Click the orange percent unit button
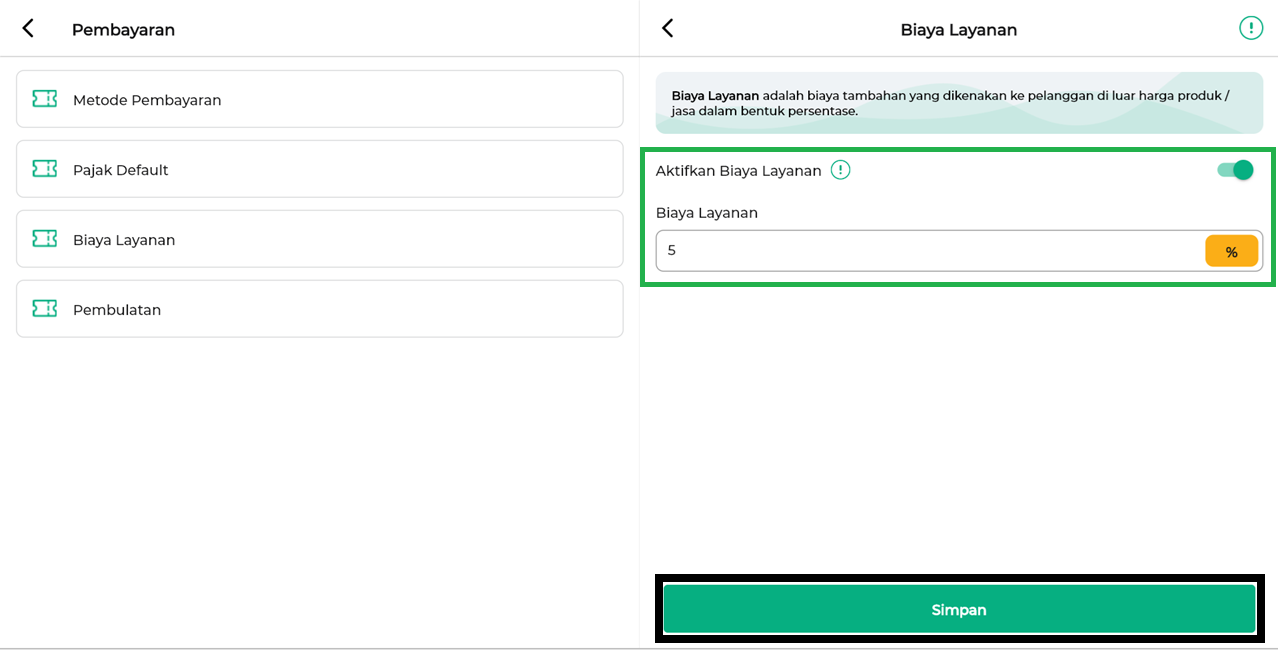This screenshot has width=1278, height=650. coord(1231,252)
